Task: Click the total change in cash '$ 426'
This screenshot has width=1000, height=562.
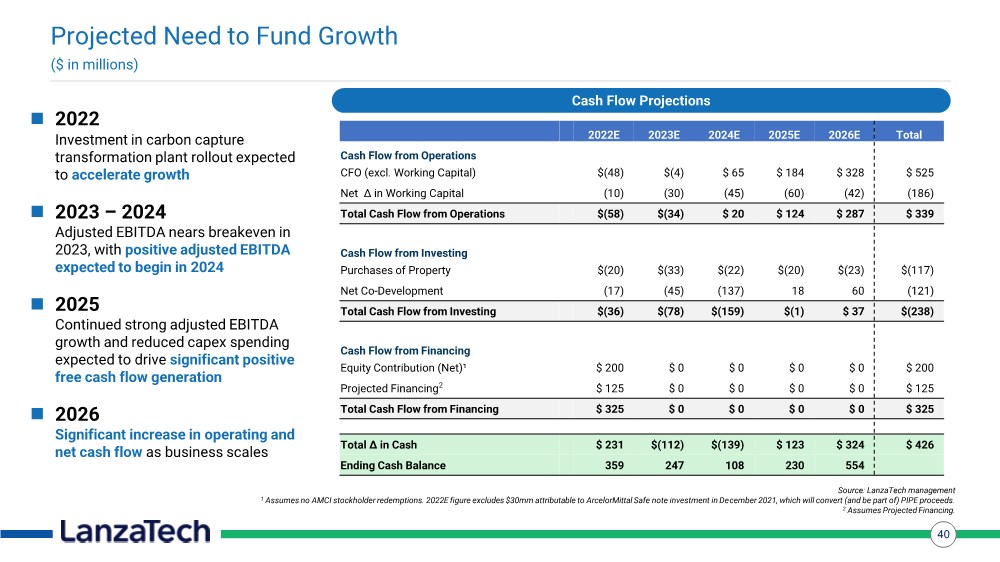Action: point(920,445)
